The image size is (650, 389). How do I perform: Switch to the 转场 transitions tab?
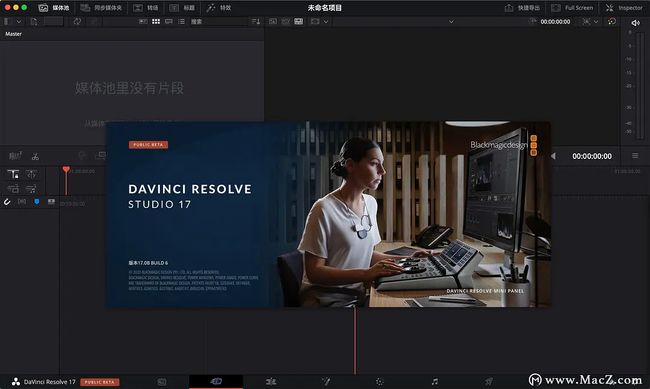point(146,8)
